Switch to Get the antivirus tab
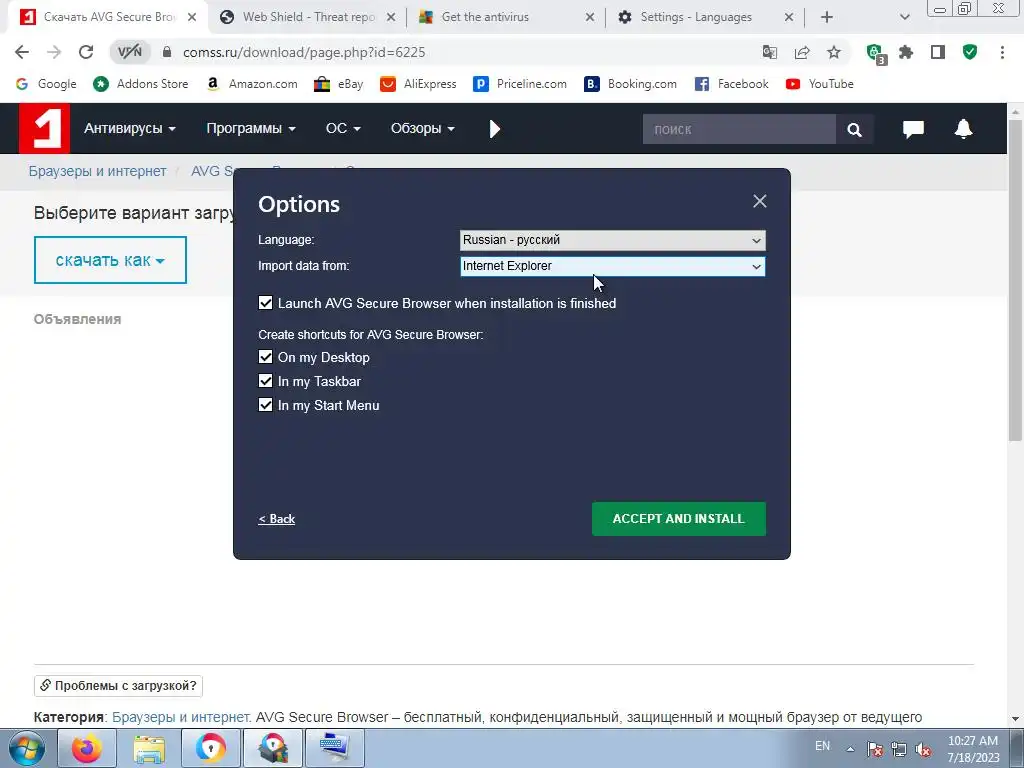This screenshot has width=1024, height=768. pos(507,17)
